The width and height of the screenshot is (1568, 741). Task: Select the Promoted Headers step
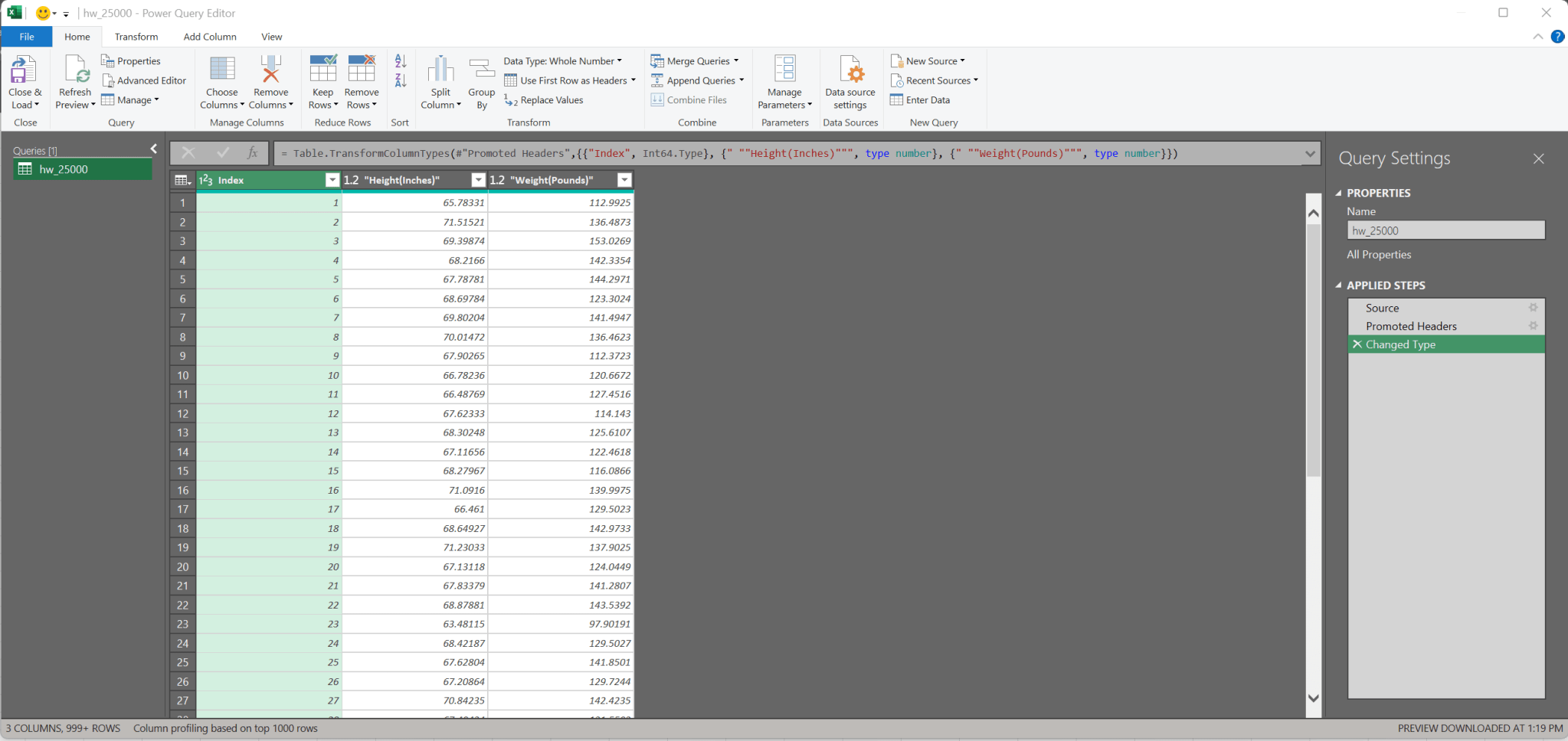1412,326
